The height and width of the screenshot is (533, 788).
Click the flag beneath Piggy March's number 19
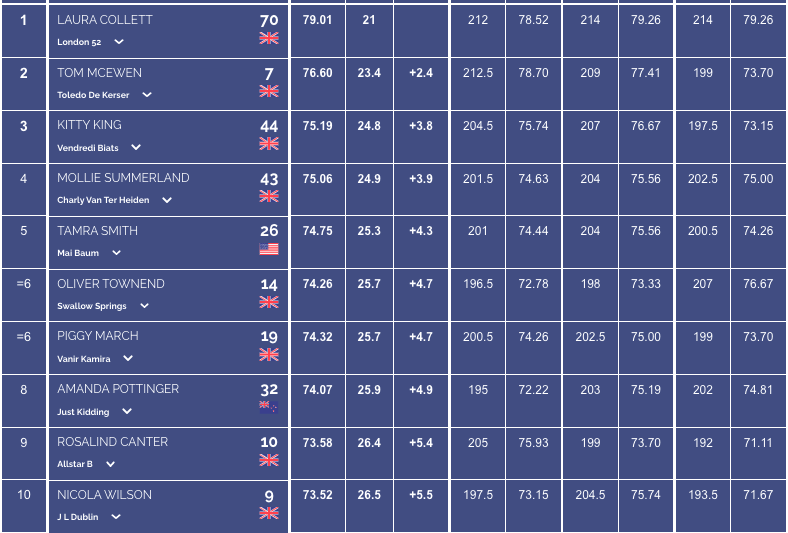click(269, 355)
